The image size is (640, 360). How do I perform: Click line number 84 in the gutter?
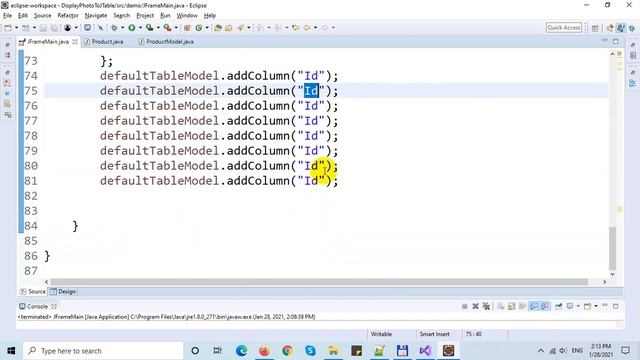click(x=31, y=226)
